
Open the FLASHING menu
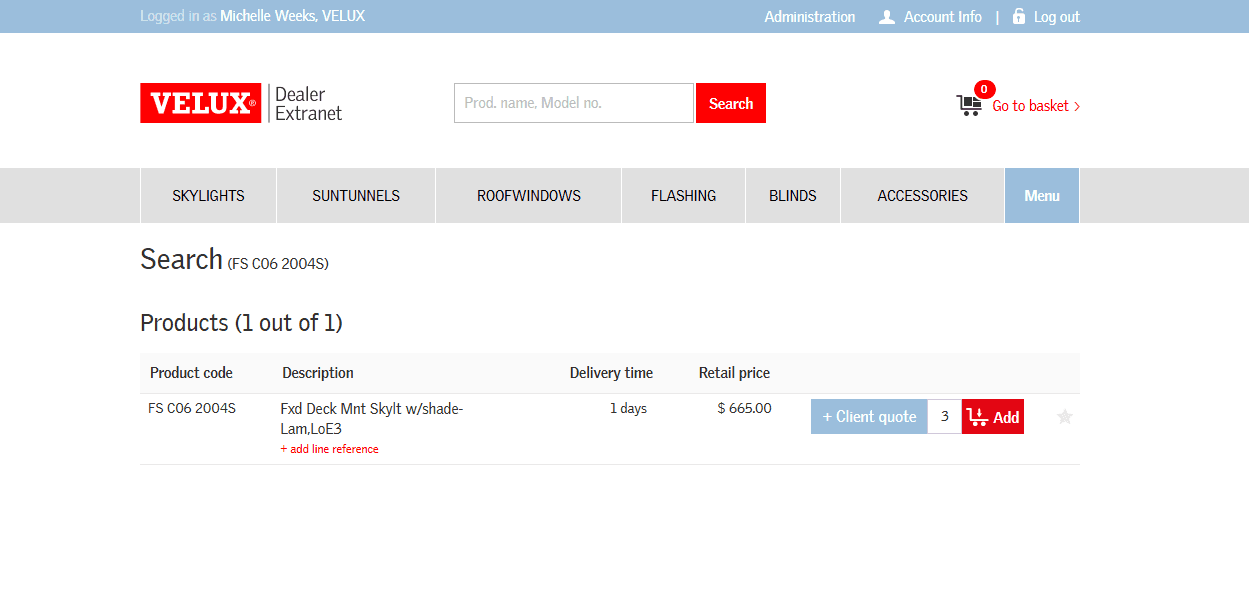tap(684, 196)
